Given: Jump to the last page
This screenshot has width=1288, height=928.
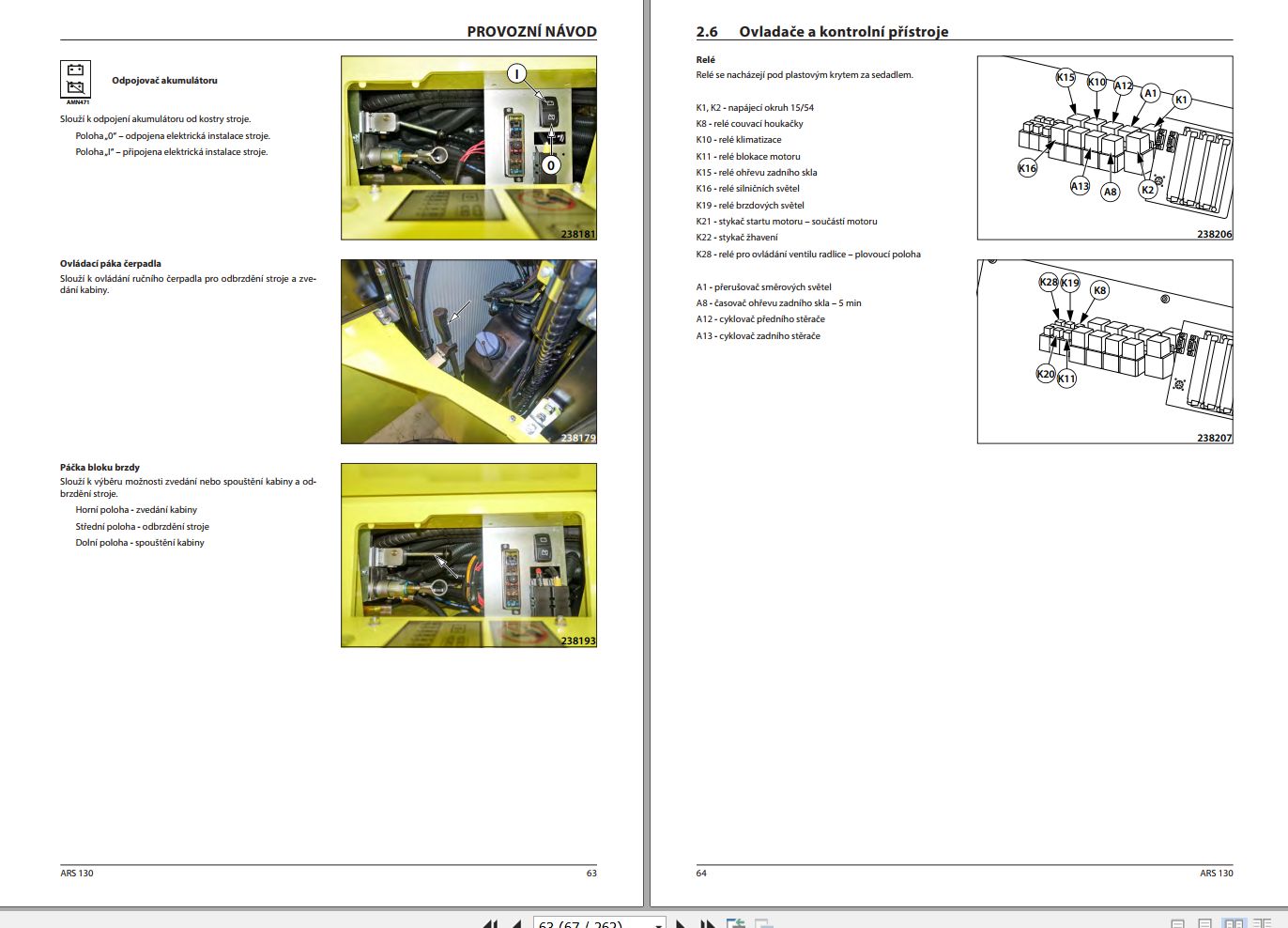Looking at the screenshot, I should (705, 923).
